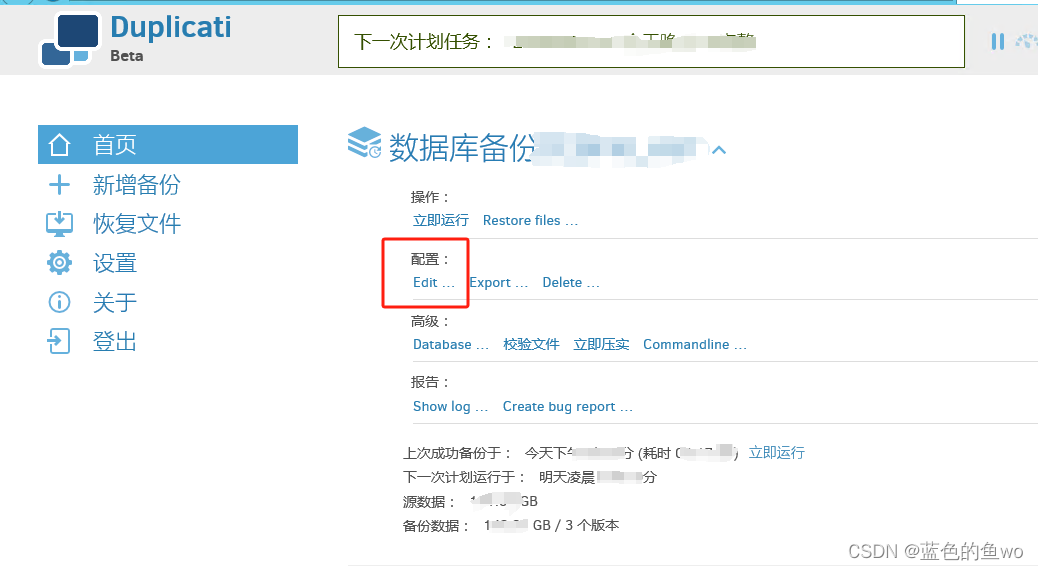Click the 下一次计划任务 status box
Screen dimensions: 1038x570
[x=651, y=42]
